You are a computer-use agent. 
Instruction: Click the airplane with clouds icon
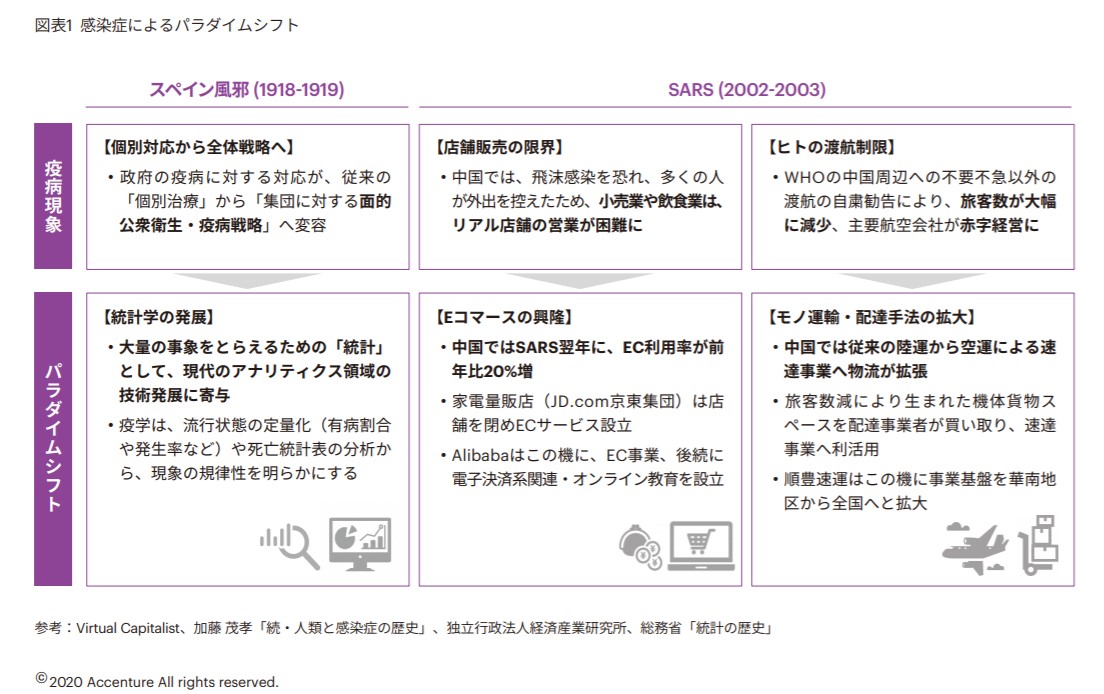(975, 546)
